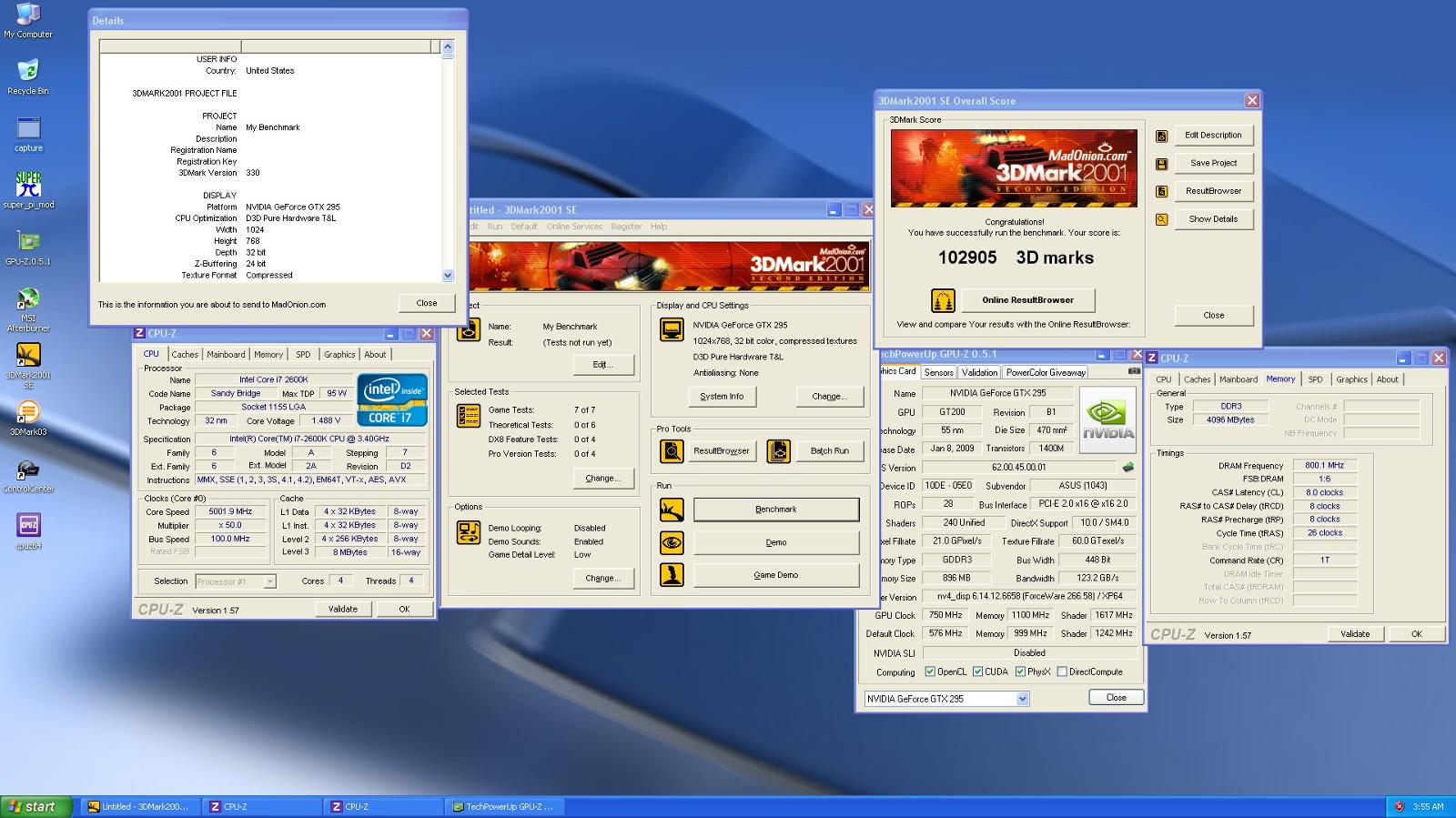Viewport: 1456px width, 818px height.
Task: Click scroll down arrow in Details list
Action: (x=447, y=275)
